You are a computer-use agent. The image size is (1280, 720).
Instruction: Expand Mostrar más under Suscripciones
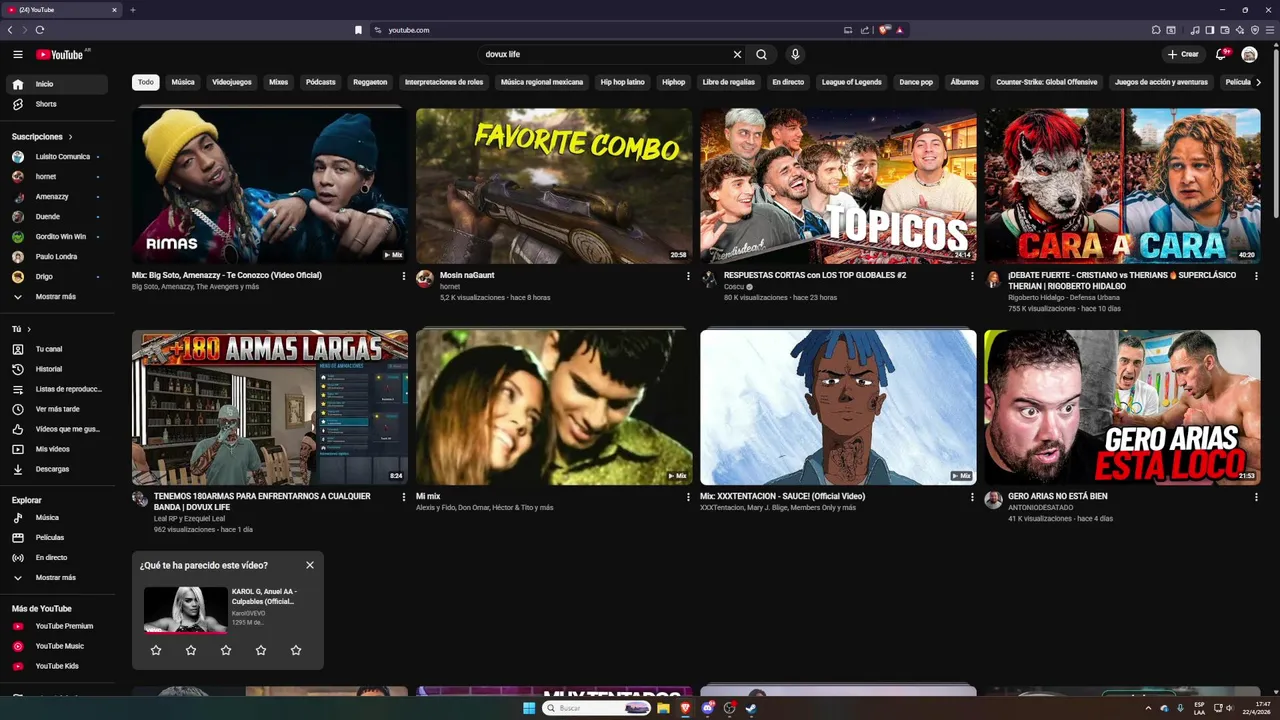(57, 297)
